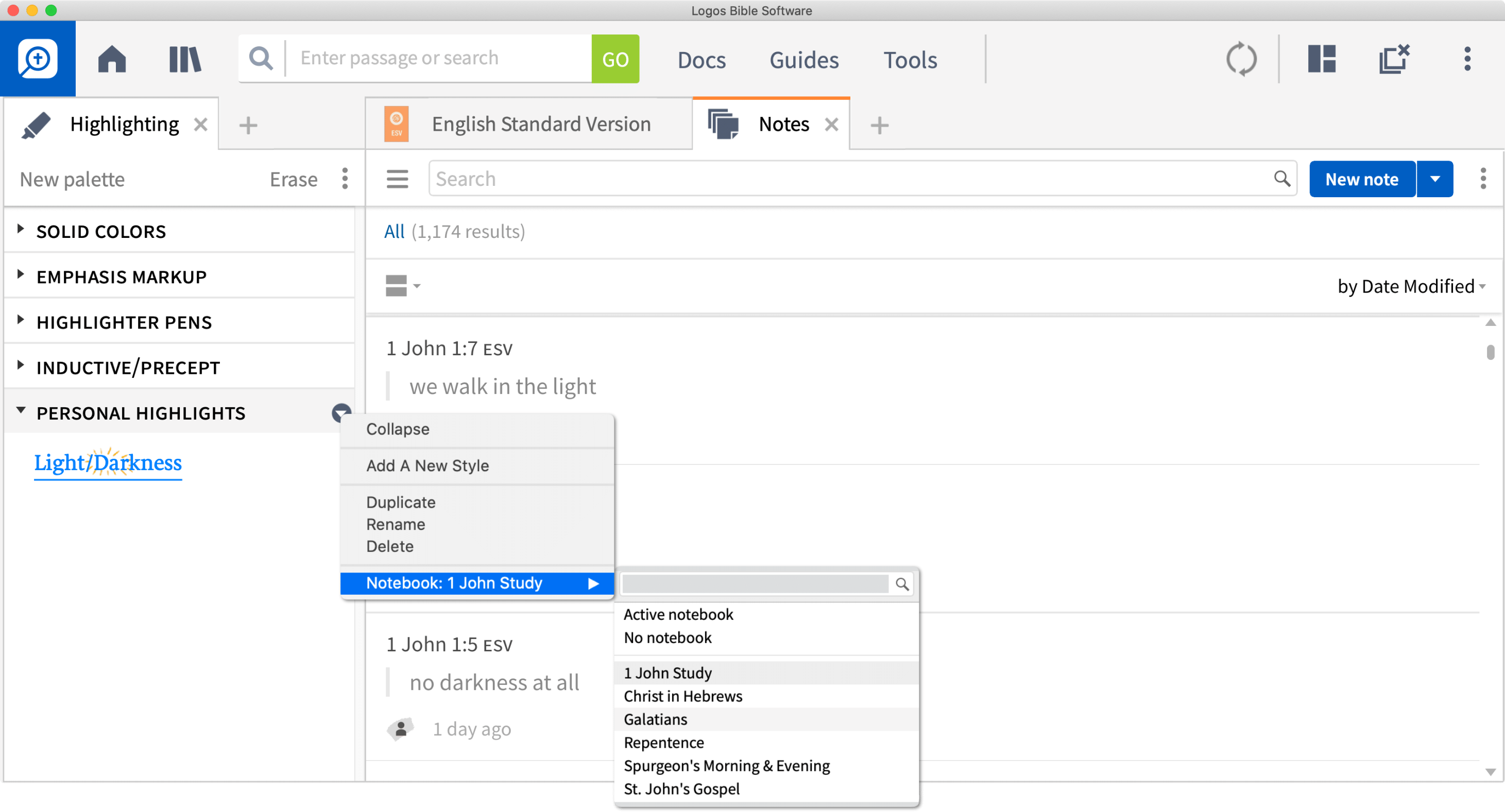Apply the Light/Darkness highlight style
The width and height of the screenshot is (1505, 812).
click(108, 463)
